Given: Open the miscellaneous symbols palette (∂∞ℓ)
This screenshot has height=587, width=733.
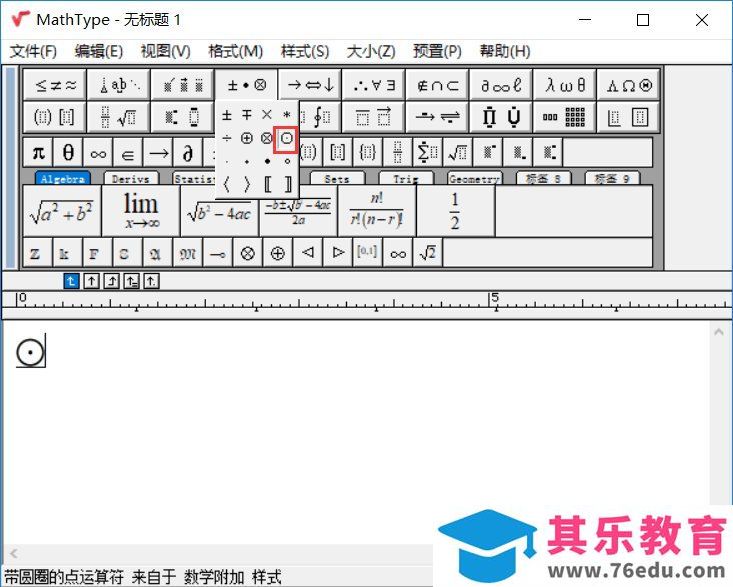Looking at the screenshot, I should (x=501, y=85).
